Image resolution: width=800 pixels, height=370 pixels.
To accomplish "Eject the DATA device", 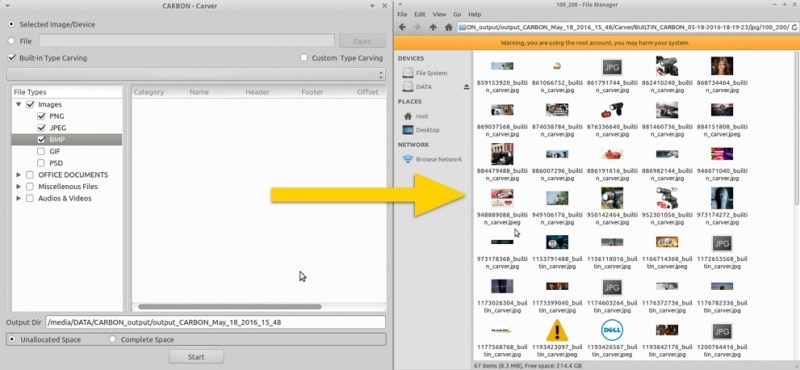I will click(x=466, y=87).
